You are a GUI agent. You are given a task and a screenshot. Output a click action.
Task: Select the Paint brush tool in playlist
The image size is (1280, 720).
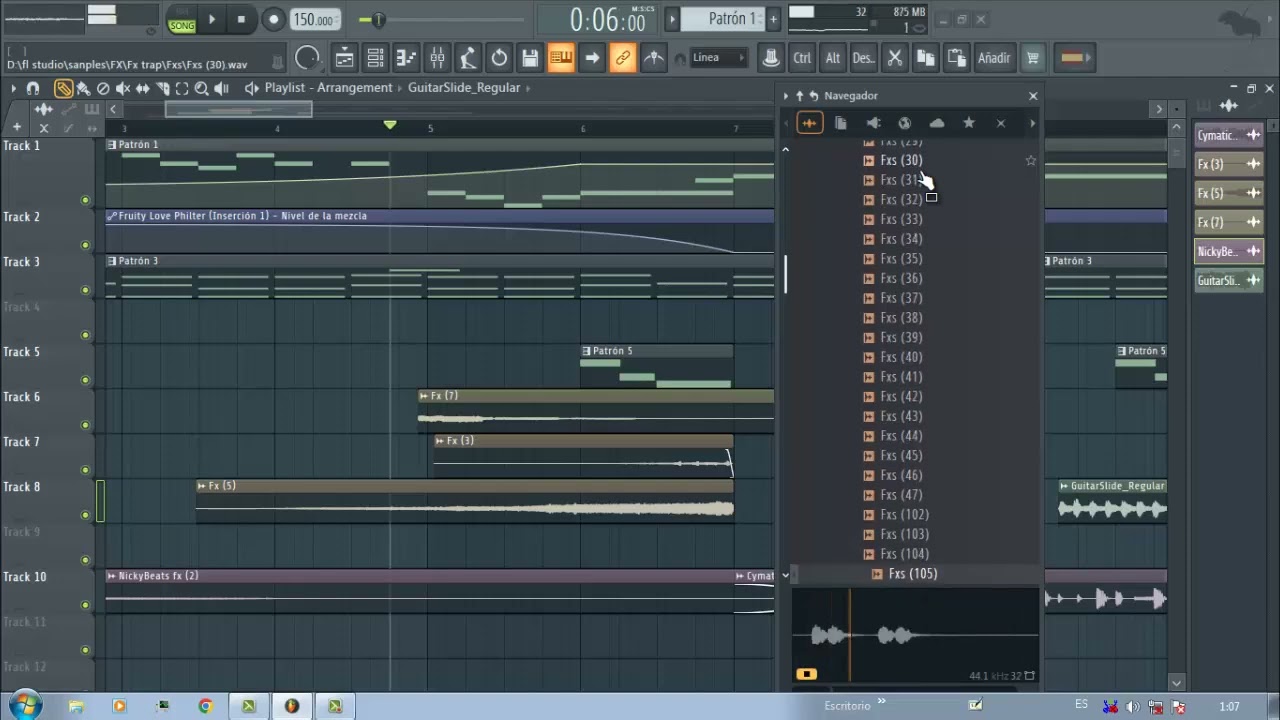pos(83,88)
